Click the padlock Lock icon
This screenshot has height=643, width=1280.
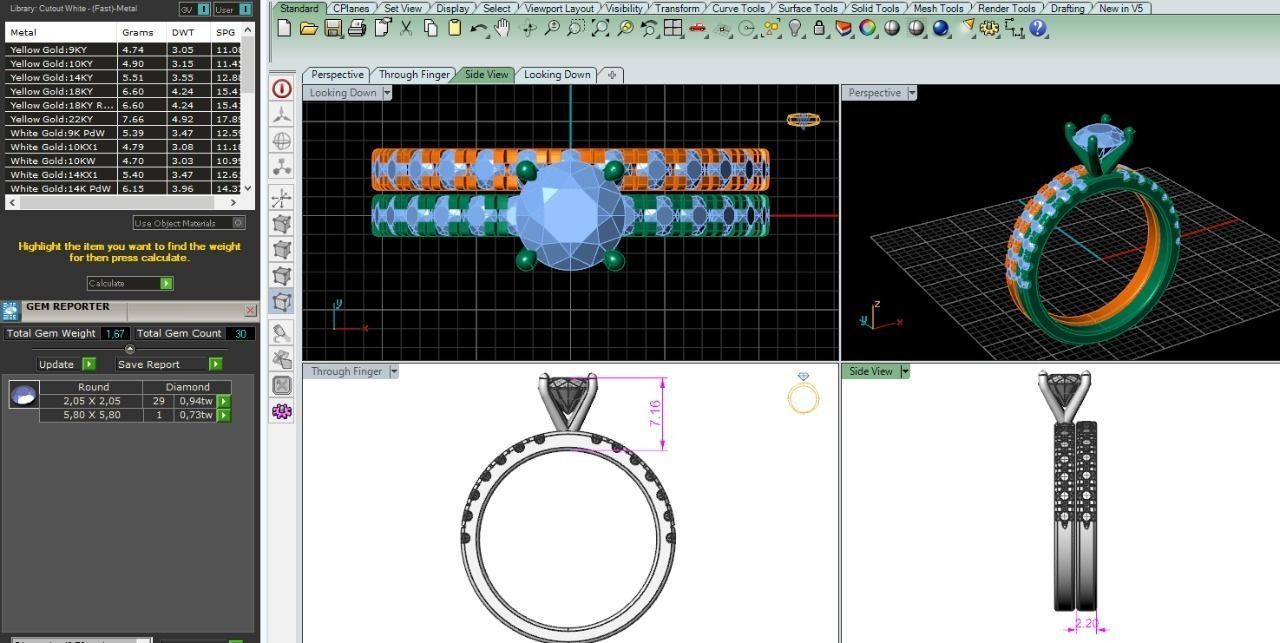point(819,28)
